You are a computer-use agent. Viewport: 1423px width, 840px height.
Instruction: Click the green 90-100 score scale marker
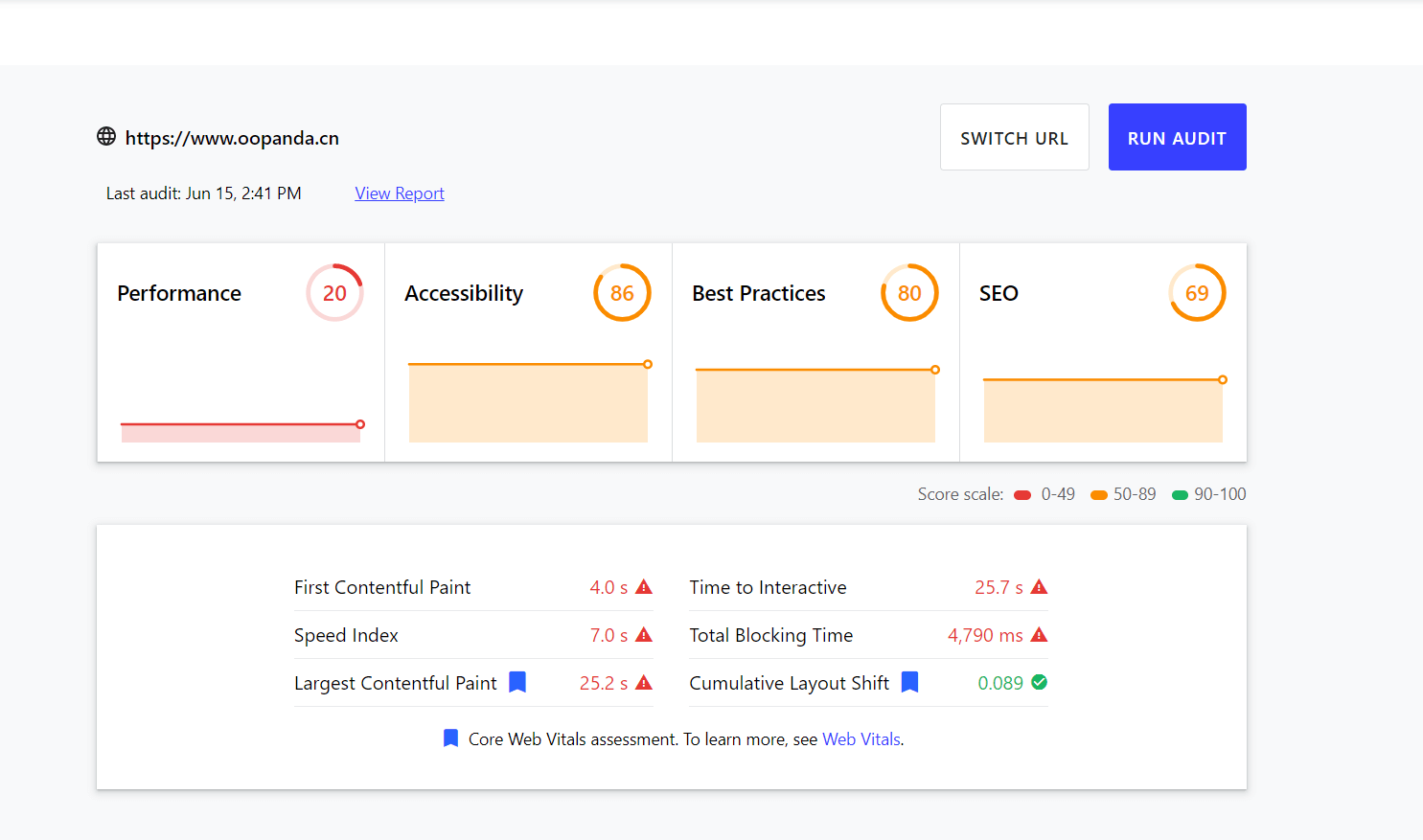point(1181,495)
